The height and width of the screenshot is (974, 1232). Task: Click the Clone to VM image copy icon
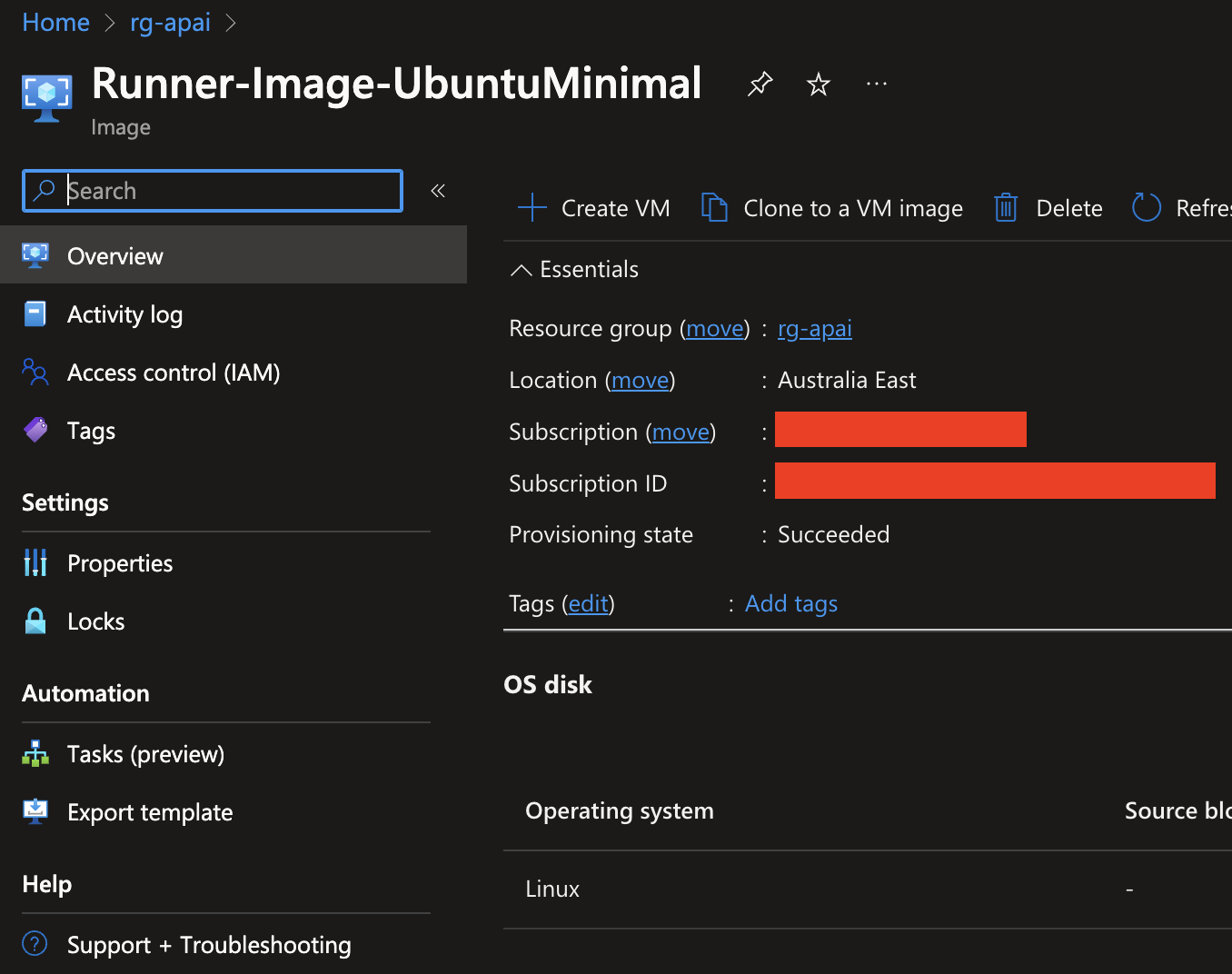(x=714, y=208)
